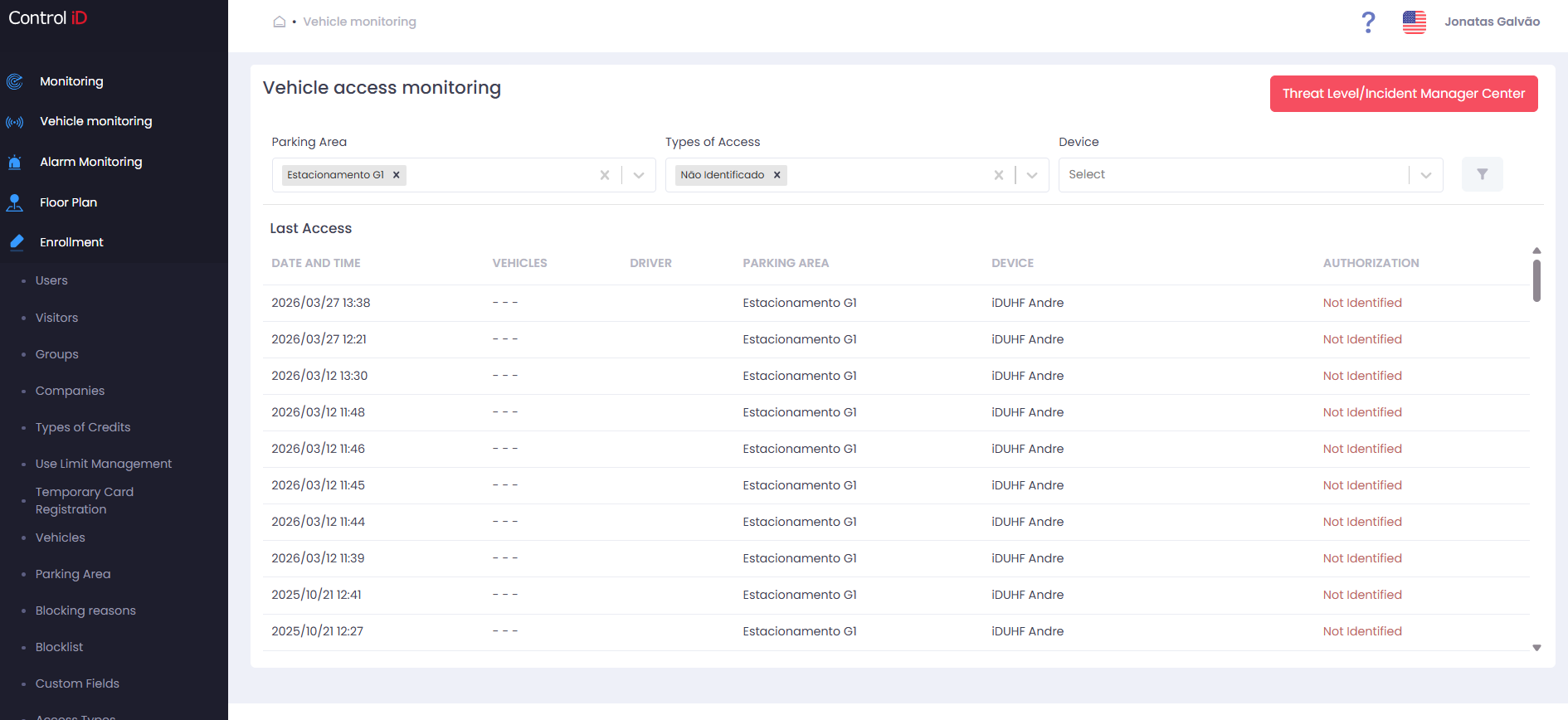Open Blocking reasons menu item
The image size is (1568, 720).
point(85,611)
